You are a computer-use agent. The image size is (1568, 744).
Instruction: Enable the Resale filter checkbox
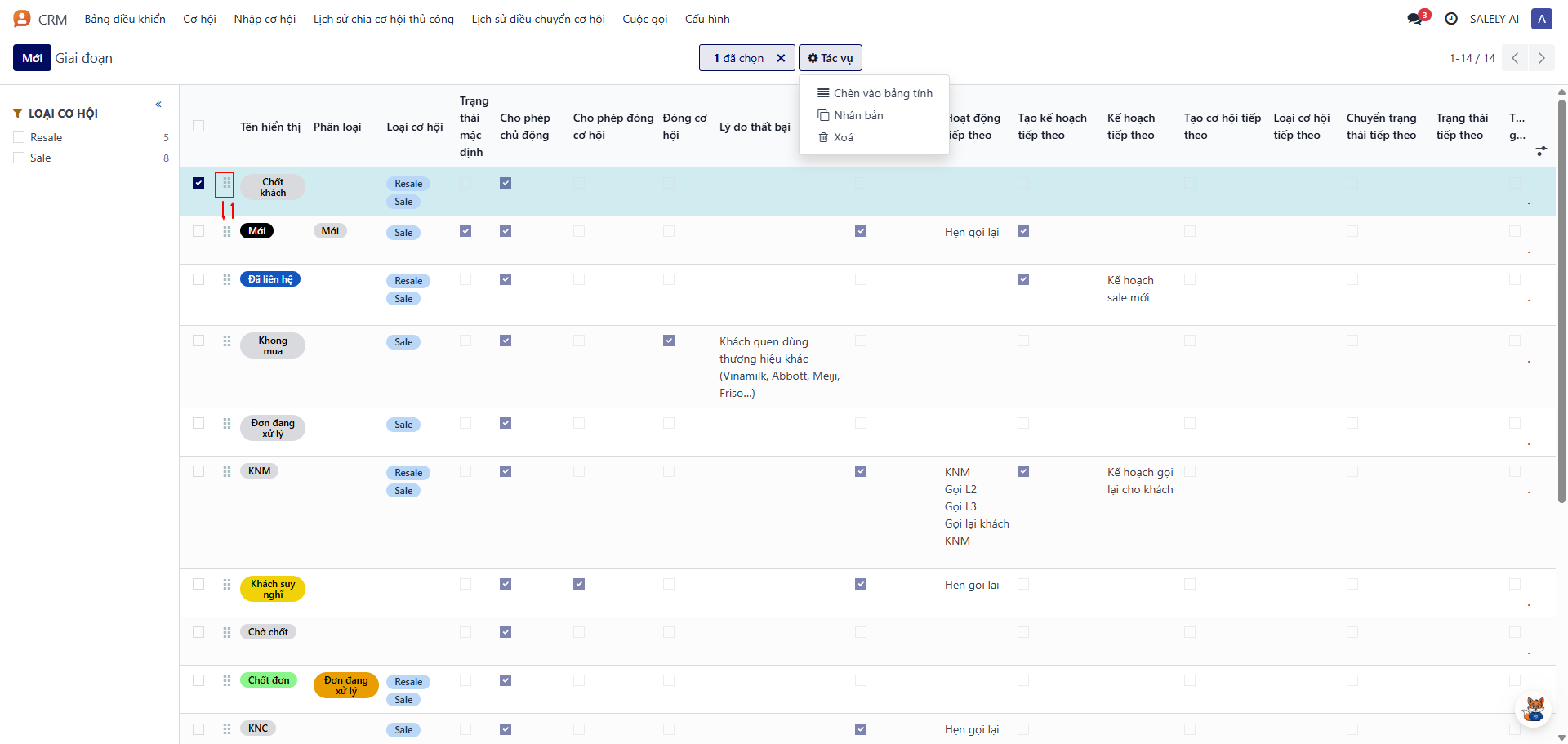click(x=19, y=137)
